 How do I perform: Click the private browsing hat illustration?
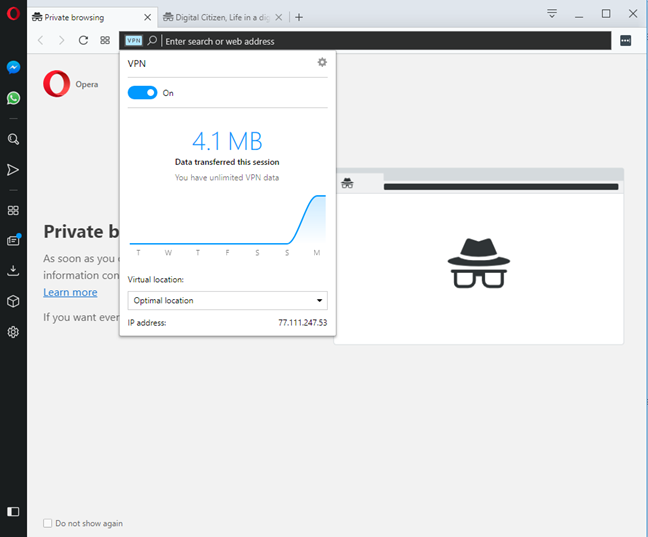click(479, 263)
